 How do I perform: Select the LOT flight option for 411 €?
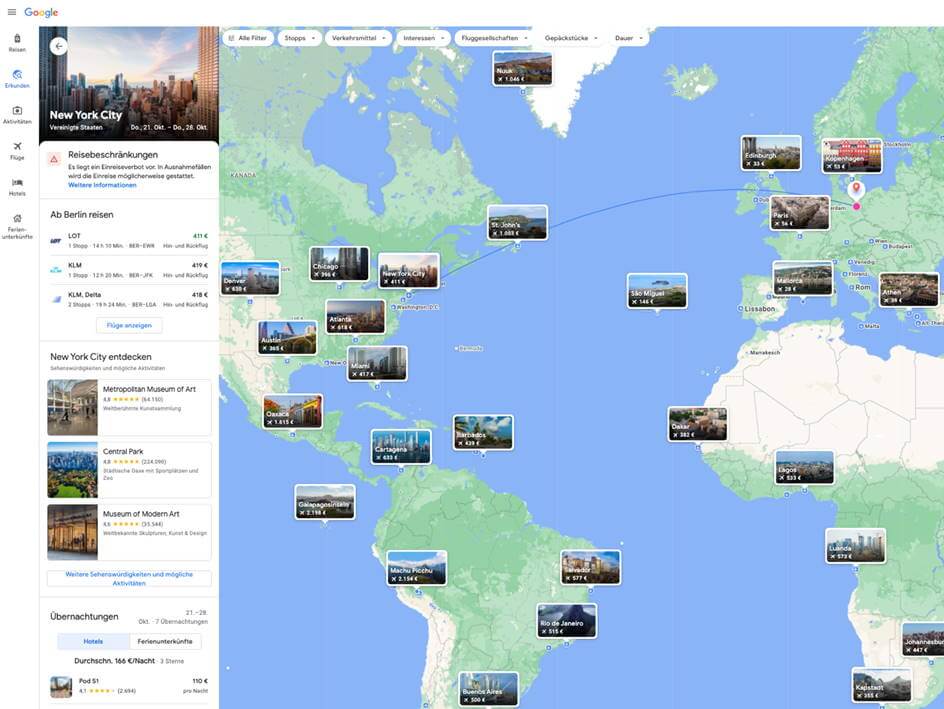pyautogui.click(x=129, y=240)
